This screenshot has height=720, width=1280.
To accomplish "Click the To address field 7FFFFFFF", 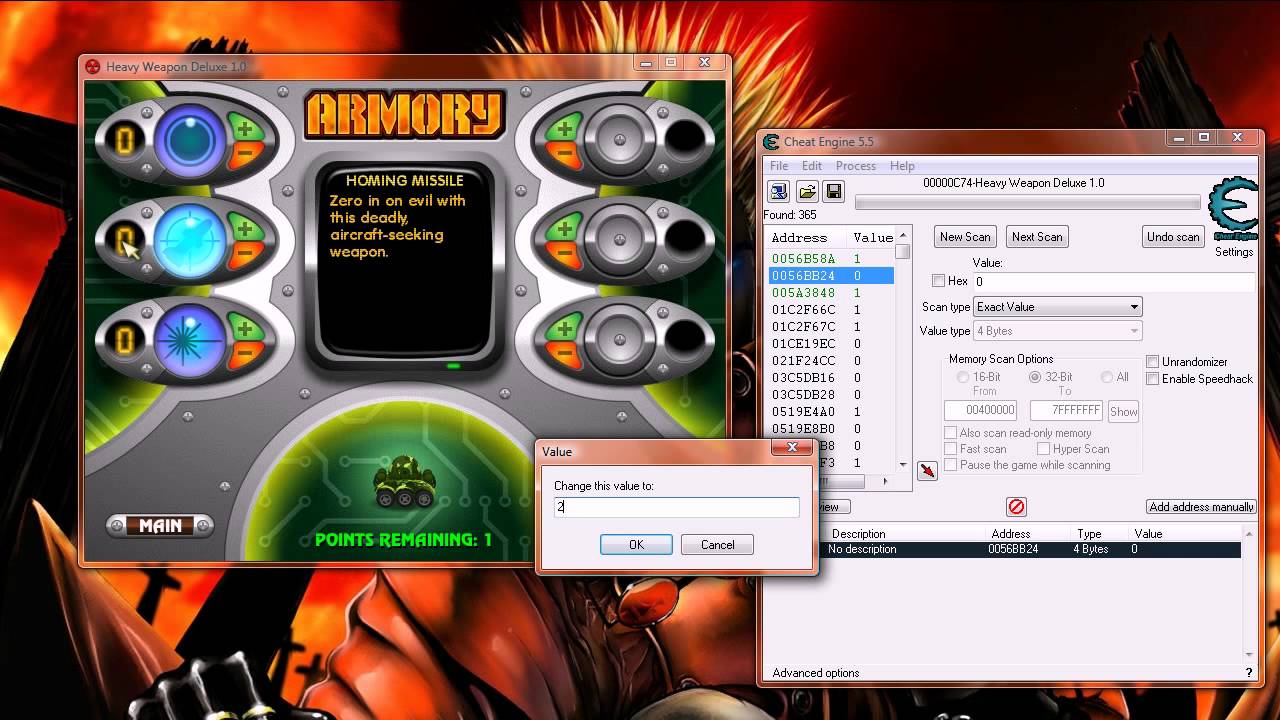I will click(x=1066, y=411).
